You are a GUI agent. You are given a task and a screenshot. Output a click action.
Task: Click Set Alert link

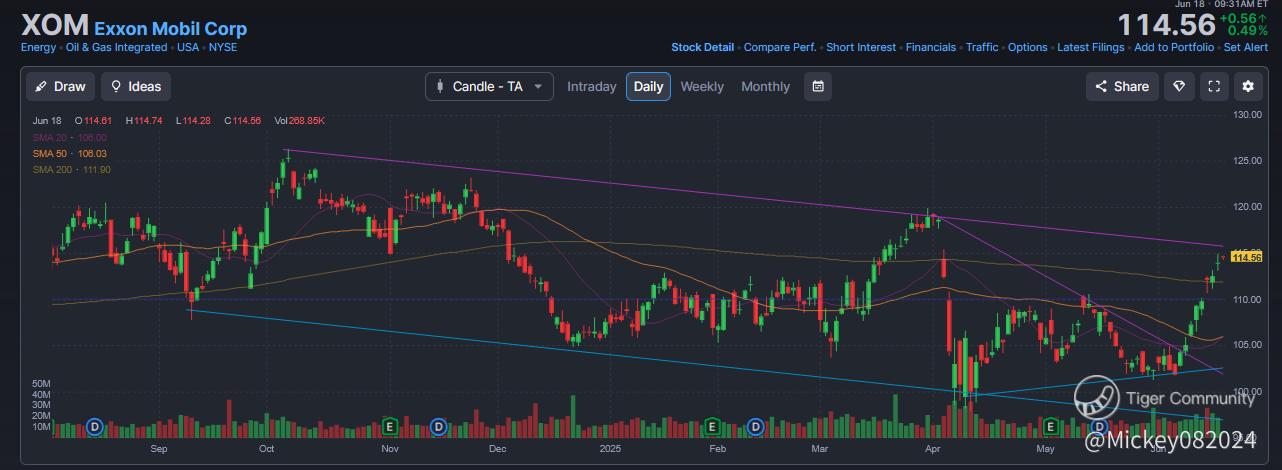point(1246,47)
